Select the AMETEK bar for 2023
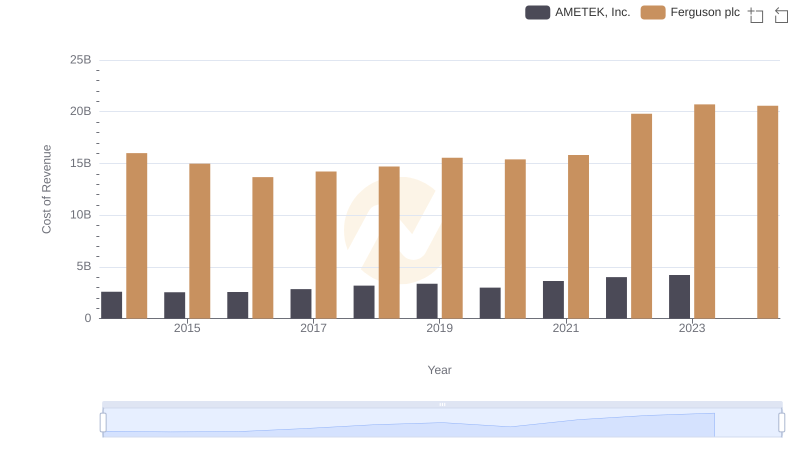This screenshot has width=800, height=461. pyautogui.click(x=680, y=297)
